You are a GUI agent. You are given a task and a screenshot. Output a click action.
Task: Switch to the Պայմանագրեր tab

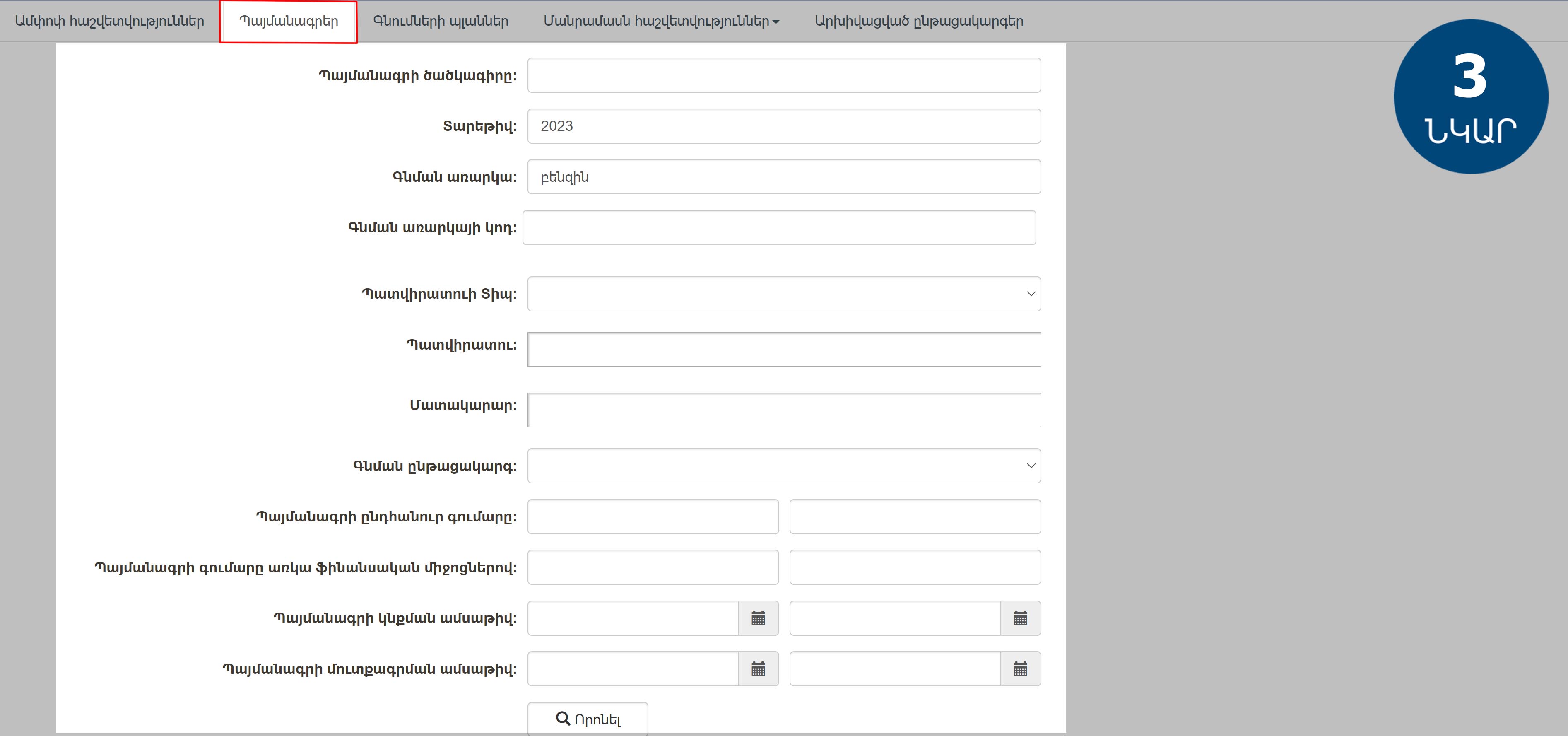[x=289, y=21]
